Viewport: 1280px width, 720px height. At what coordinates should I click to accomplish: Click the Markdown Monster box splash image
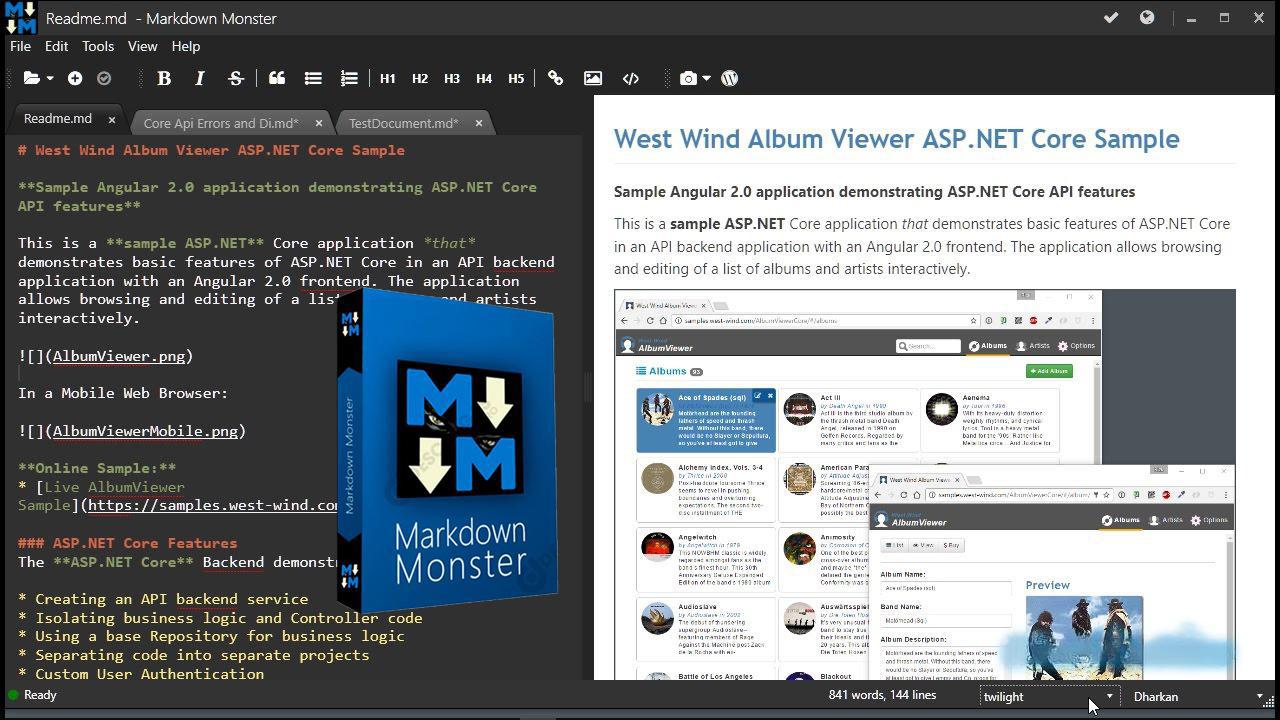tap(446, 450)
